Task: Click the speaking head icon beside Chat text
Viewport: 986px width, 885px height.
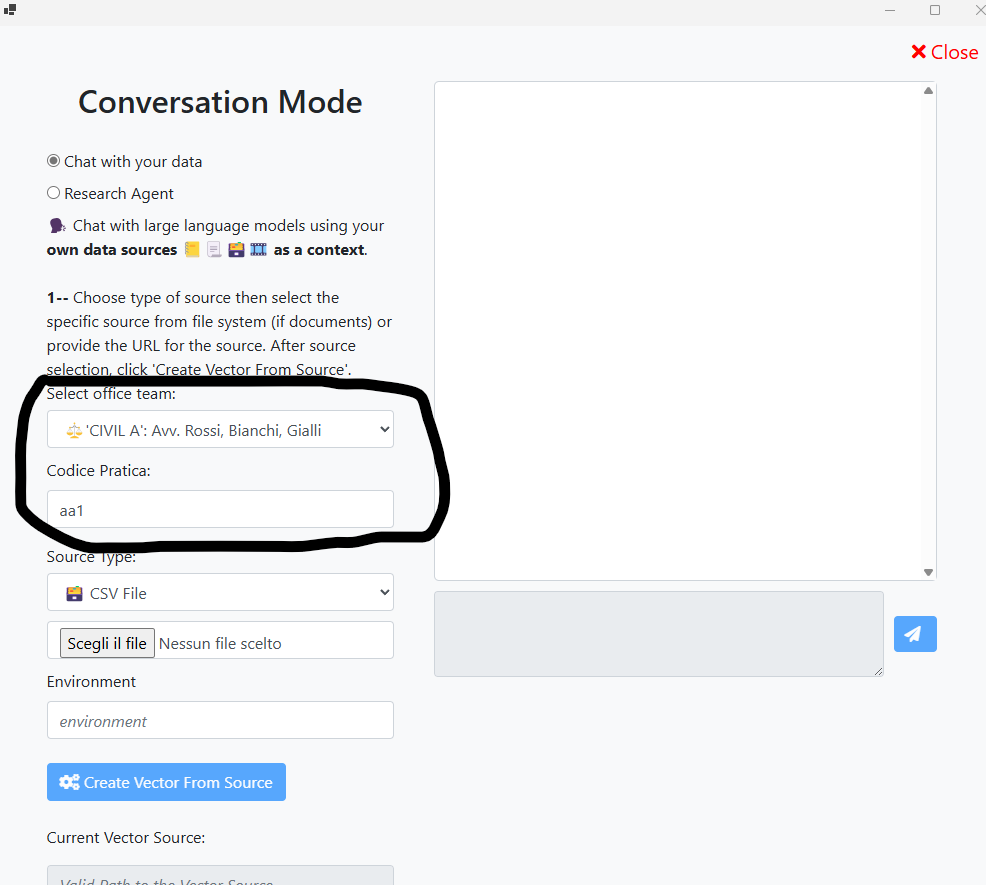Action: pyautogui.click(x=57, y=225)
